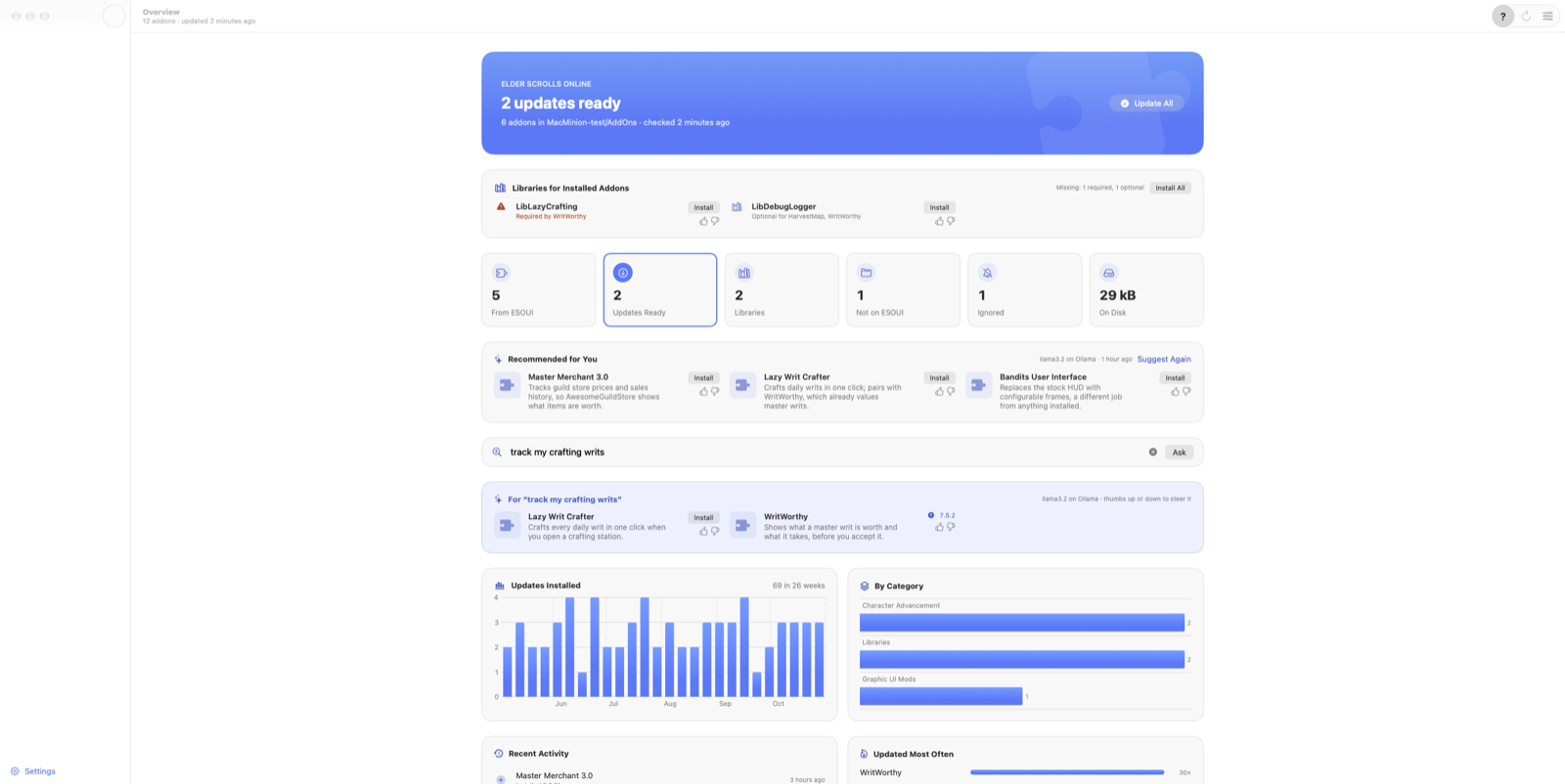The height and width of the screenshot is (784, 1565).
Task: Thumbs up LibDebugLogger
Action: (x=939, y=221)
